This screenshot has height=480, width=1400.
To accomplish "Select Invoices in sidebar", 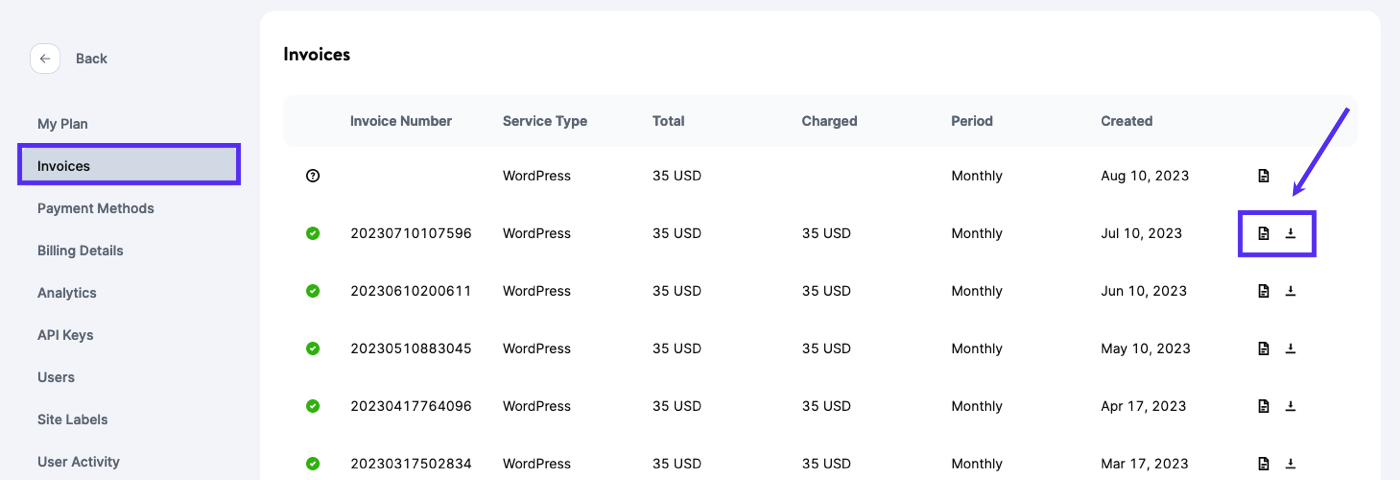I will pos(64,166).
